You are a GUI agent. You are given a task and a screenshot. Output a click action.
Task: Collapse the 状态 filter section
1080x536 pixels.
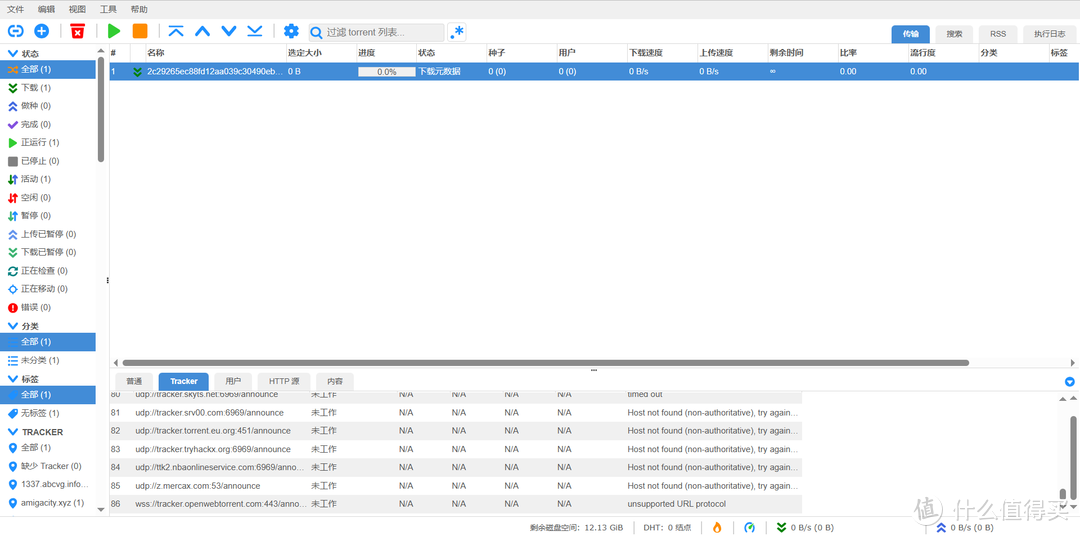click(12, 53)
